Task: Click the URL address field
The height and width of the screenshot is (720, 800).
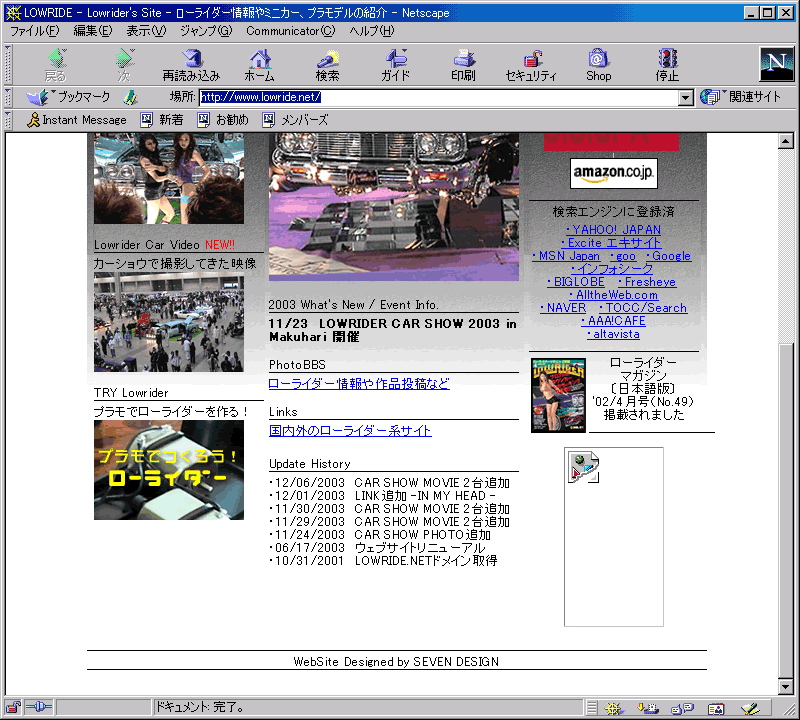Action: coord(439,97)
